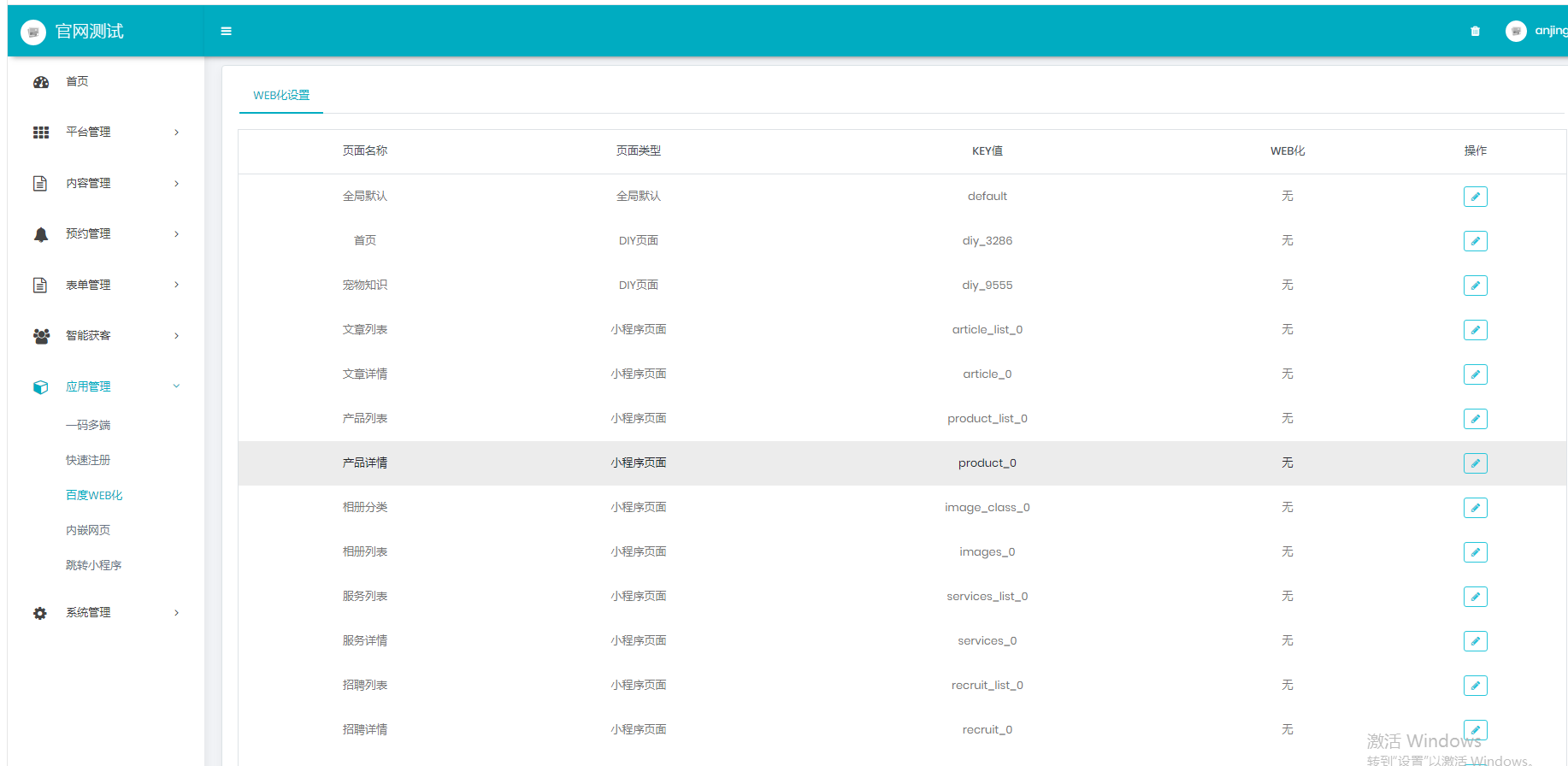Click the image_class_0 key value
This screenshot has width=1568, height=766.
(987, 508)
